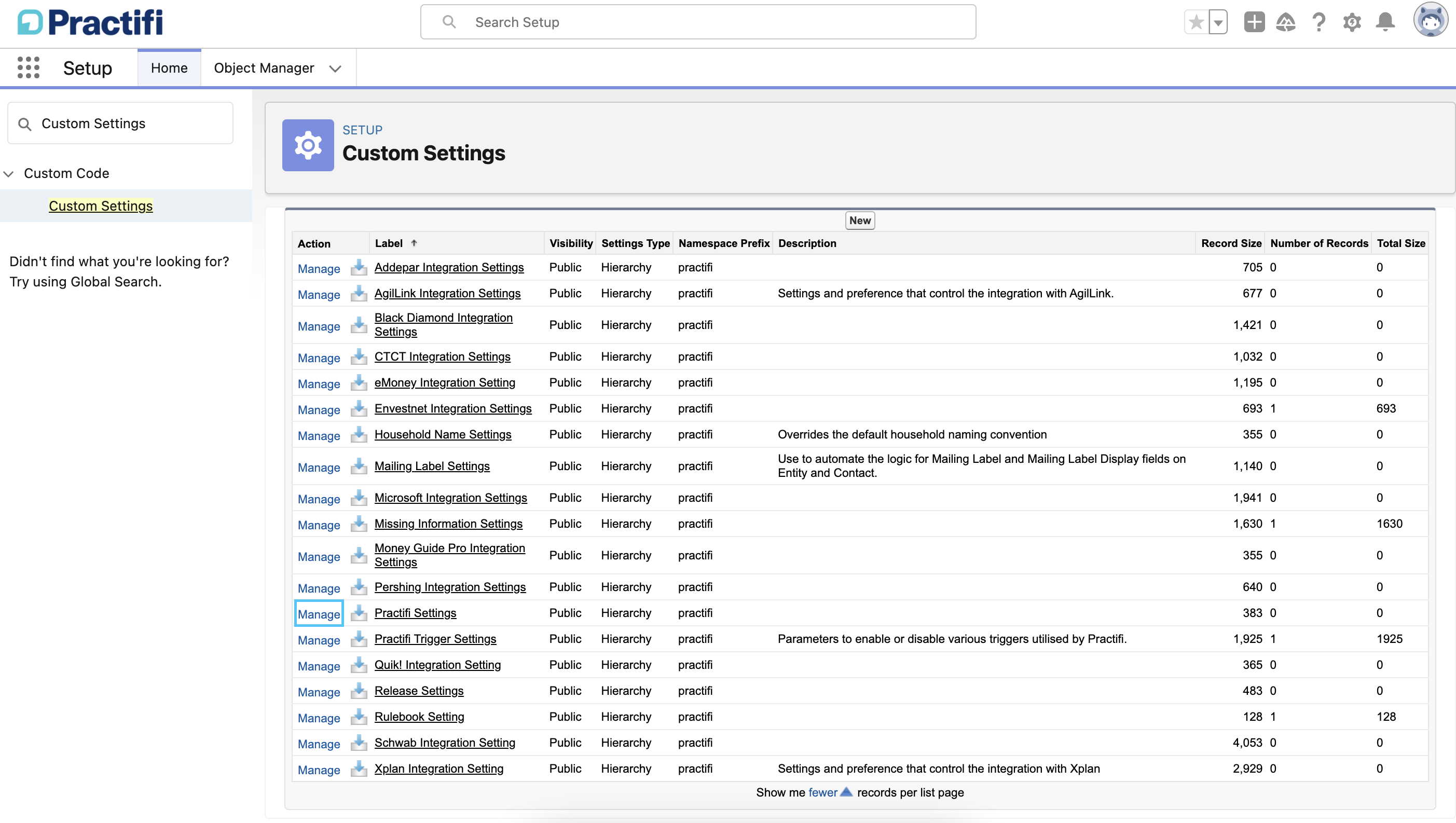The image size is (1456, 823).
Task: Click the fewer records link
Action: coord(822,792)
